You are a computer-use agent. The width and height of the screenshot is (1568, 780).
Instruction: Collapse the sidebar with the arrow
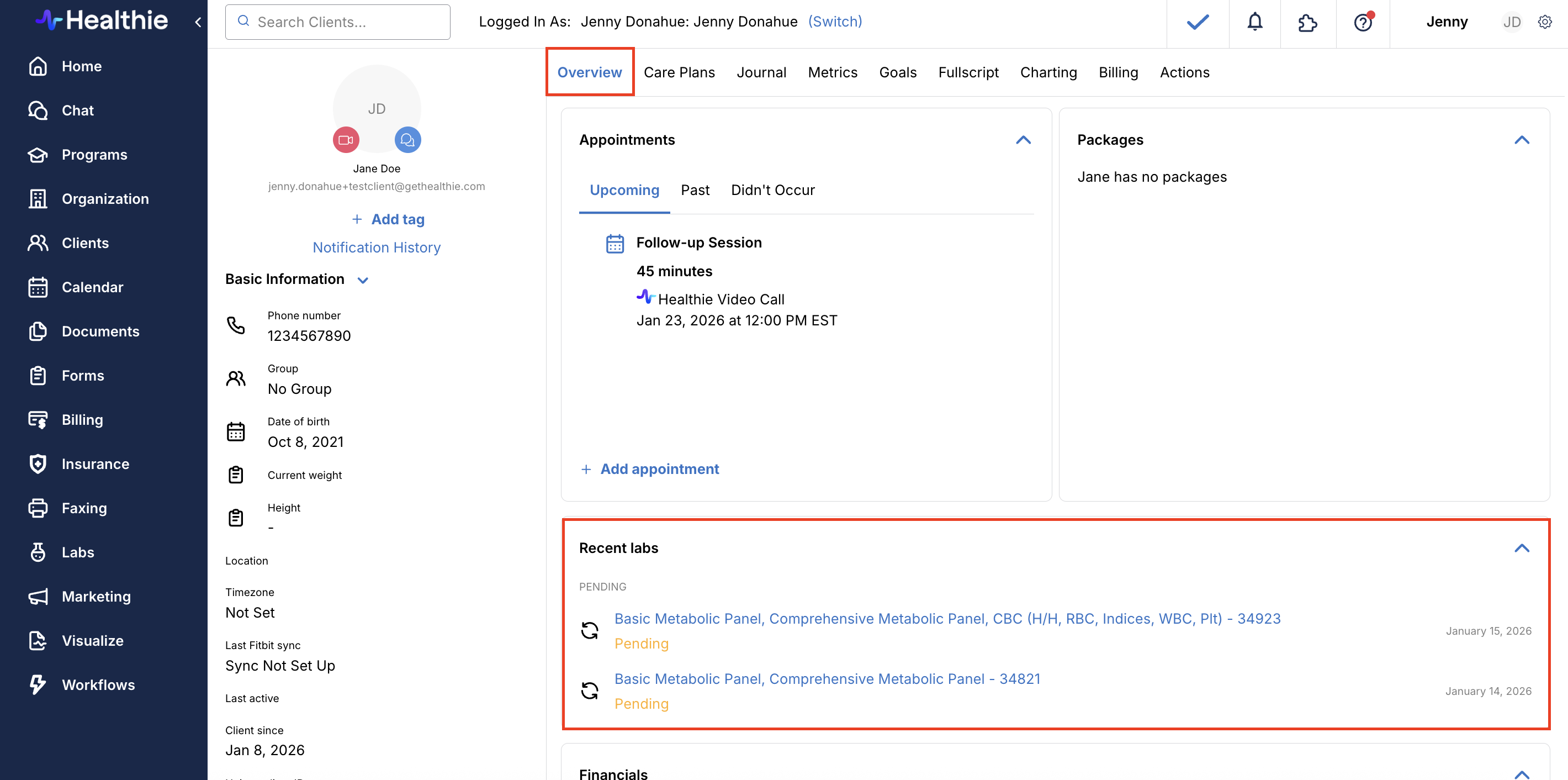tap(198, 23)
